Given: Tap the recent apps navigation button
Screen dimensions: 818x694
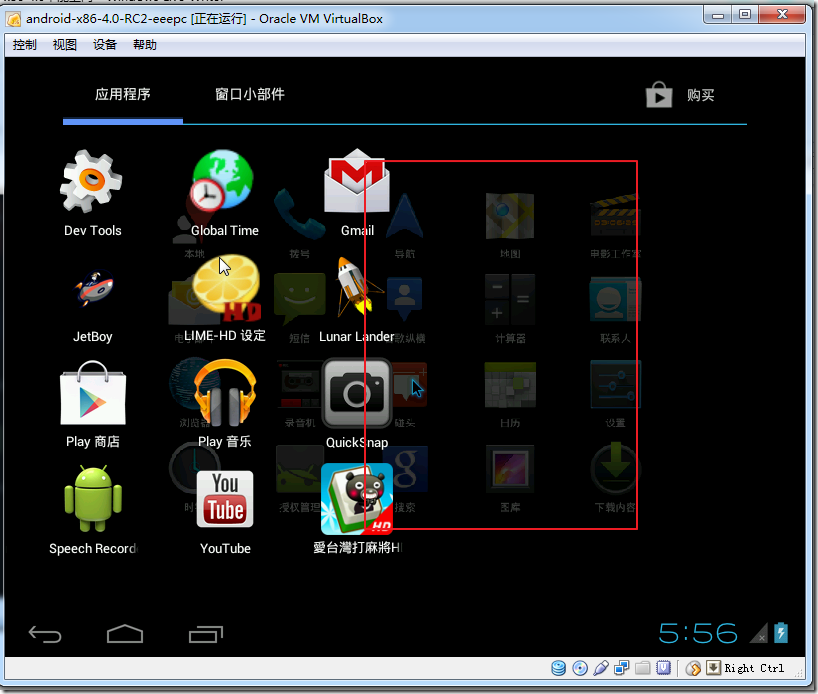Looking at the screenshot, I should pos(206,634).
